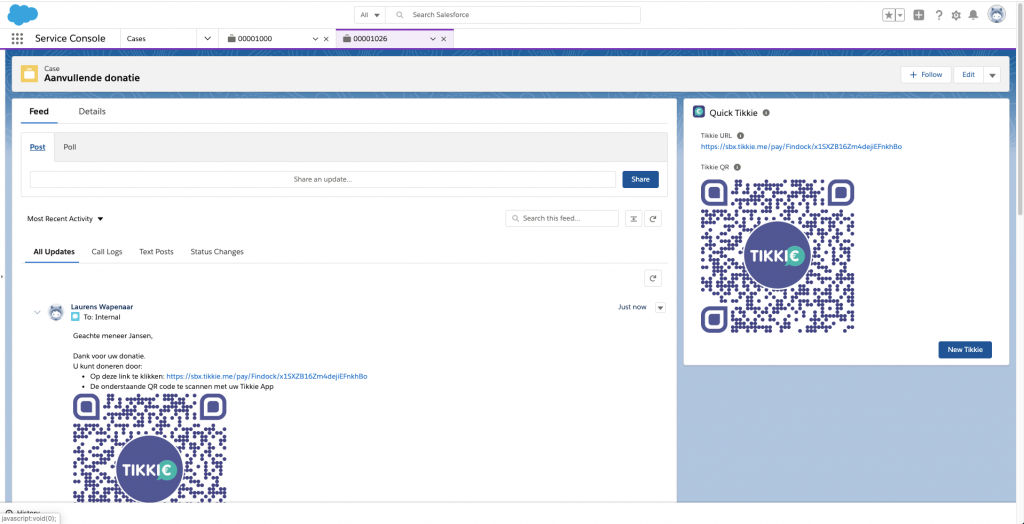
Task: Open the Most Recent Activity sort dropdown
Action: tap(66, 218)
